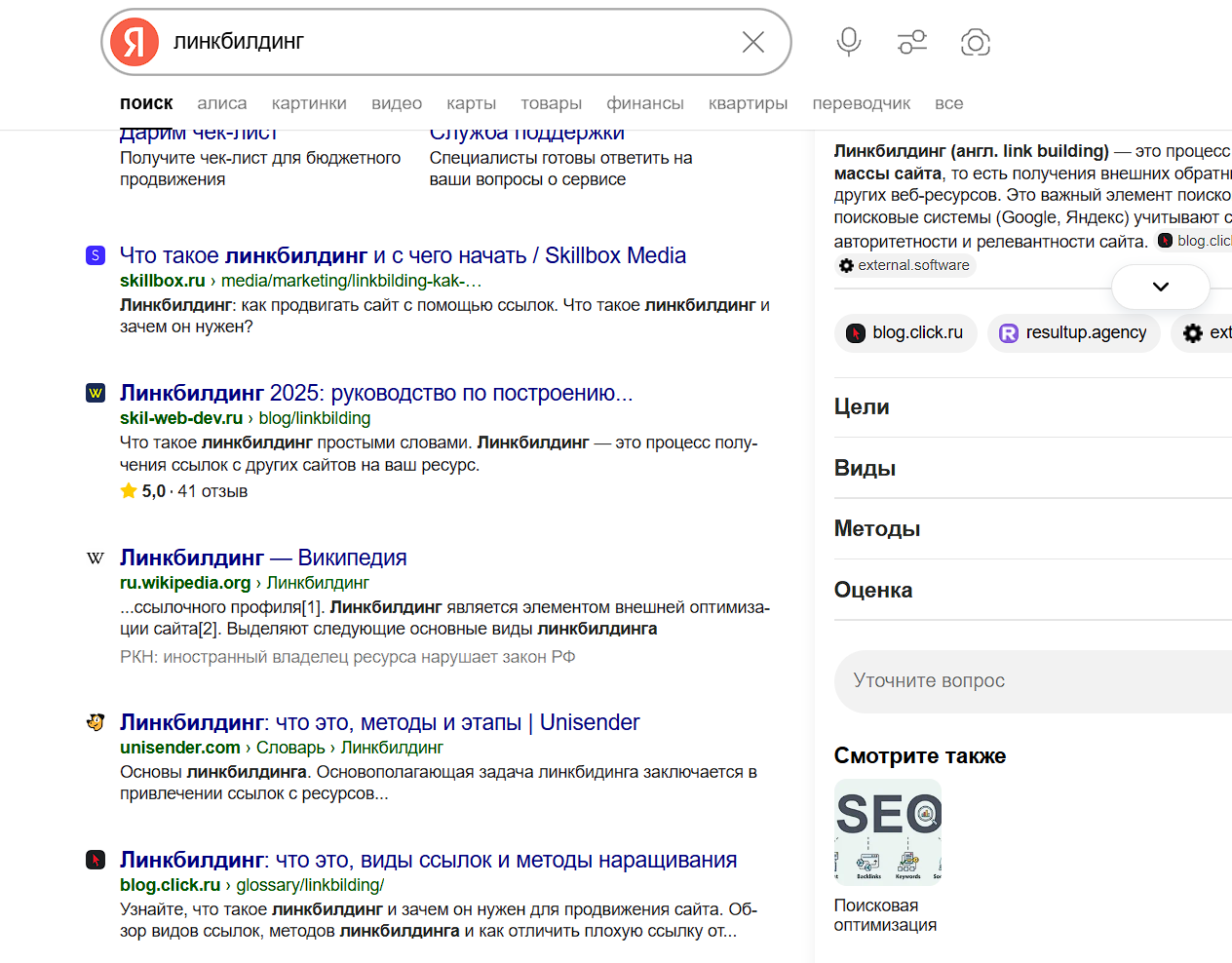Open Линкбилдинг 2025 руководство result
Viewport: 1232px width, 963px height.
pyautogui.click(x=376, y=393)
